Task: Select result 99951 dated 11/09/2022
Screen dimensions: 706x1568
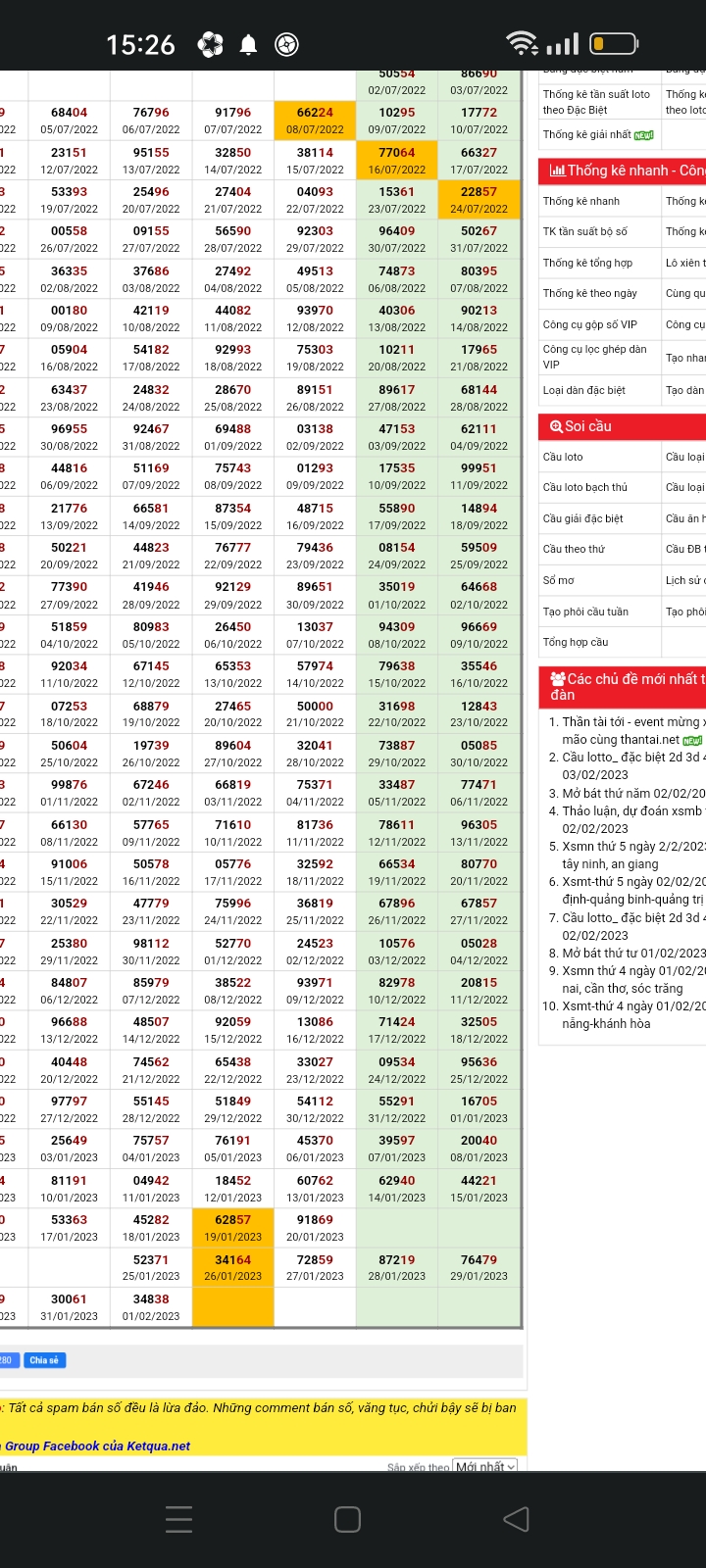Action: tap(479, 476)
